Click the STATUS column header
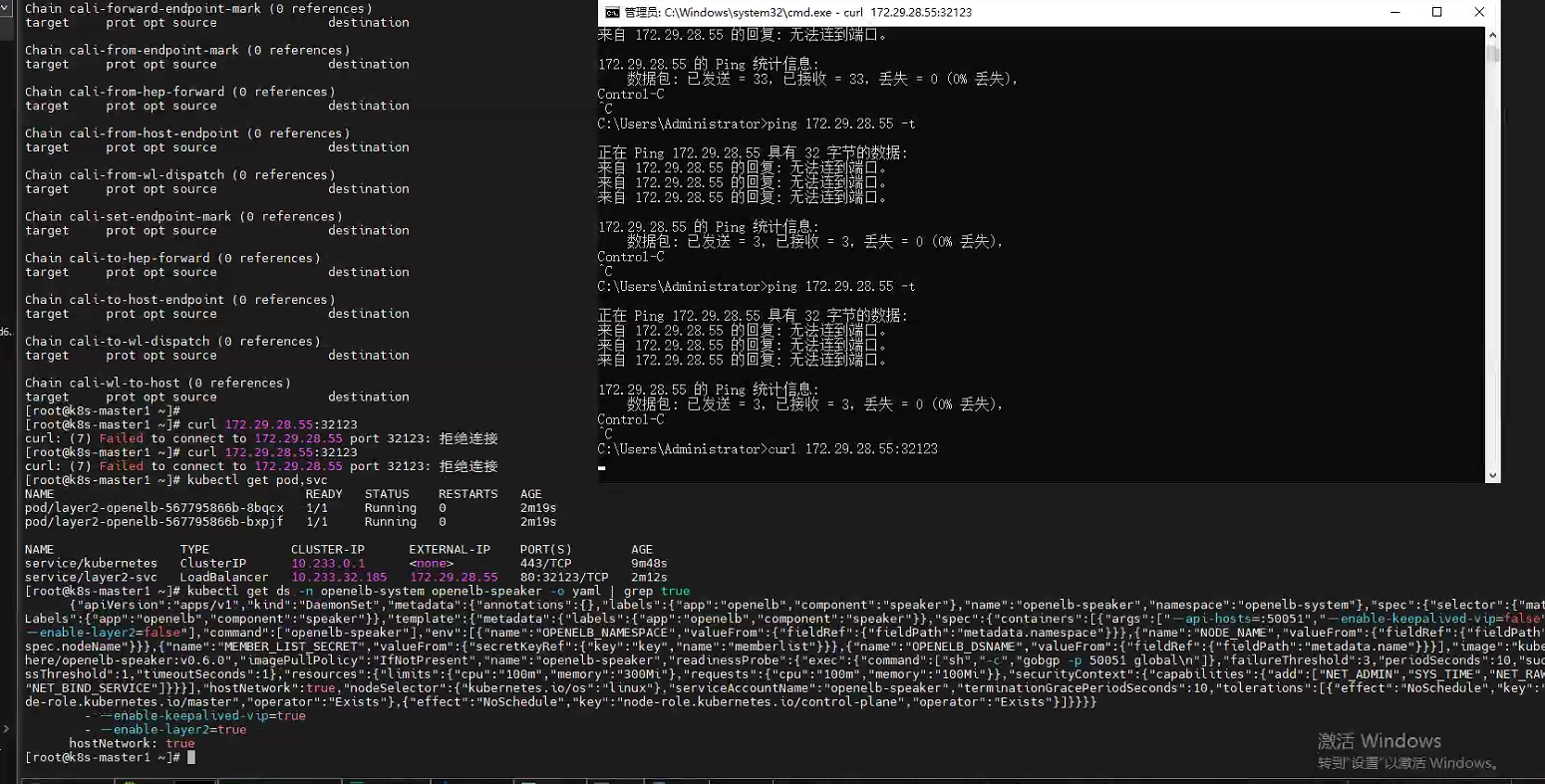Screen dimensions: 1545x784 point(387,494)
